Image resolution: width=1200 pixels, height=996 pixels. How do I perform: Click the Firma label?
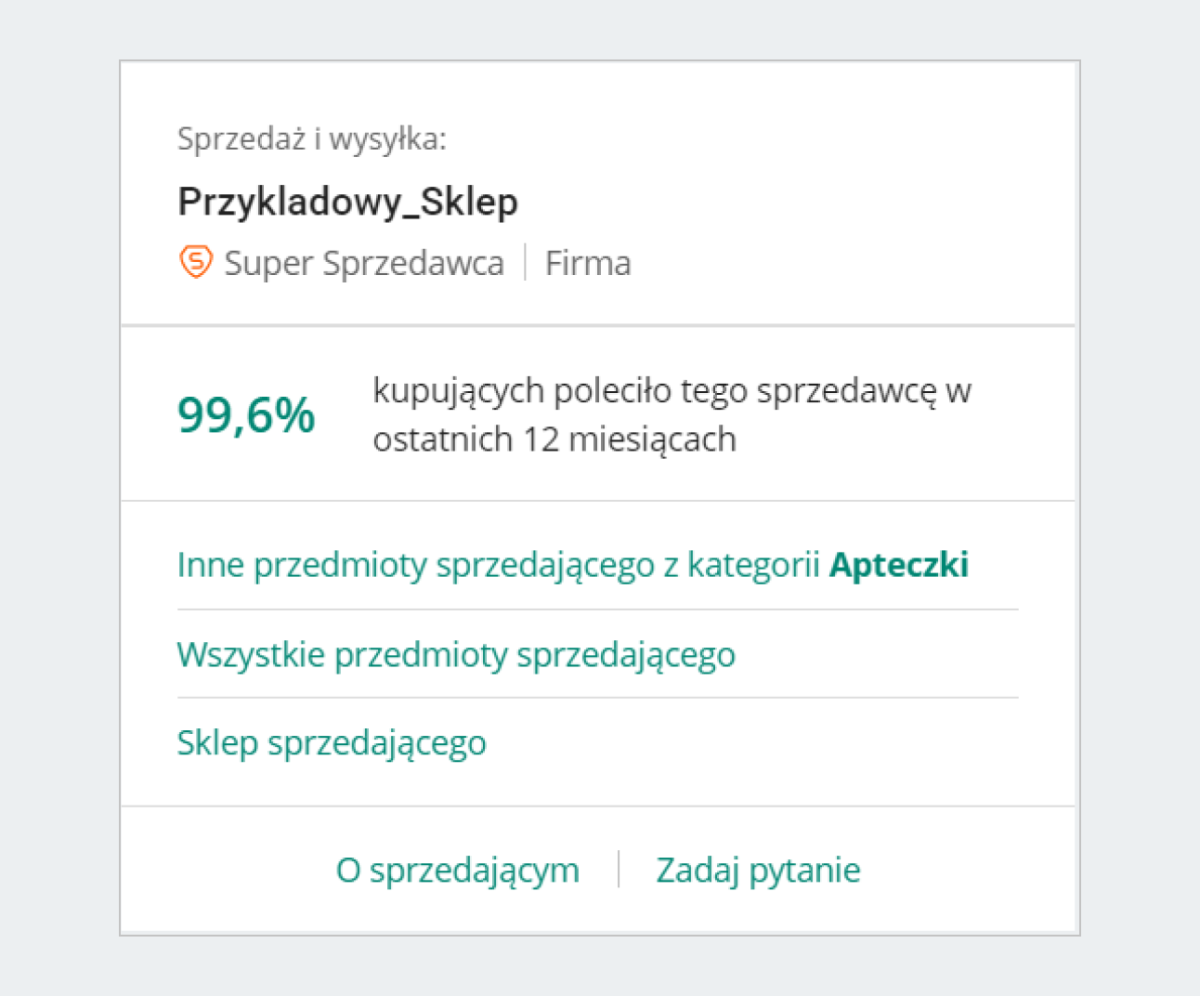tap(588, 262)
